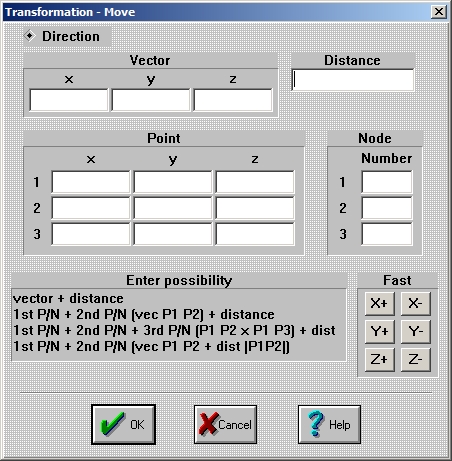Focus the Distance input field
Image resolution: width=452 pixels, height=461 pixels.
[353, 80]
